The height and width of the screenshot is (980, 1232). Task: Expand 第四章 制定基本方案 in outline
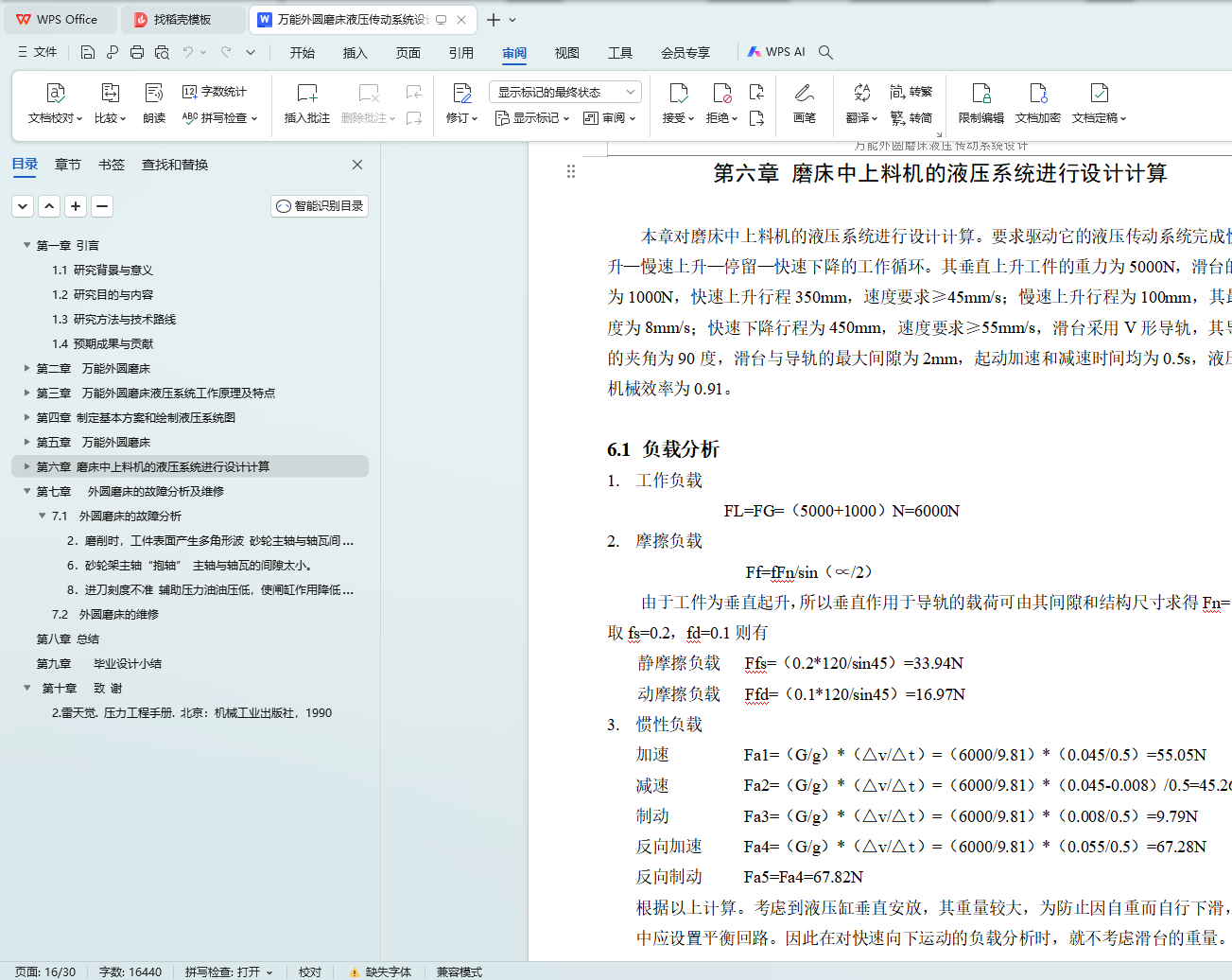(x=26, y=417)
